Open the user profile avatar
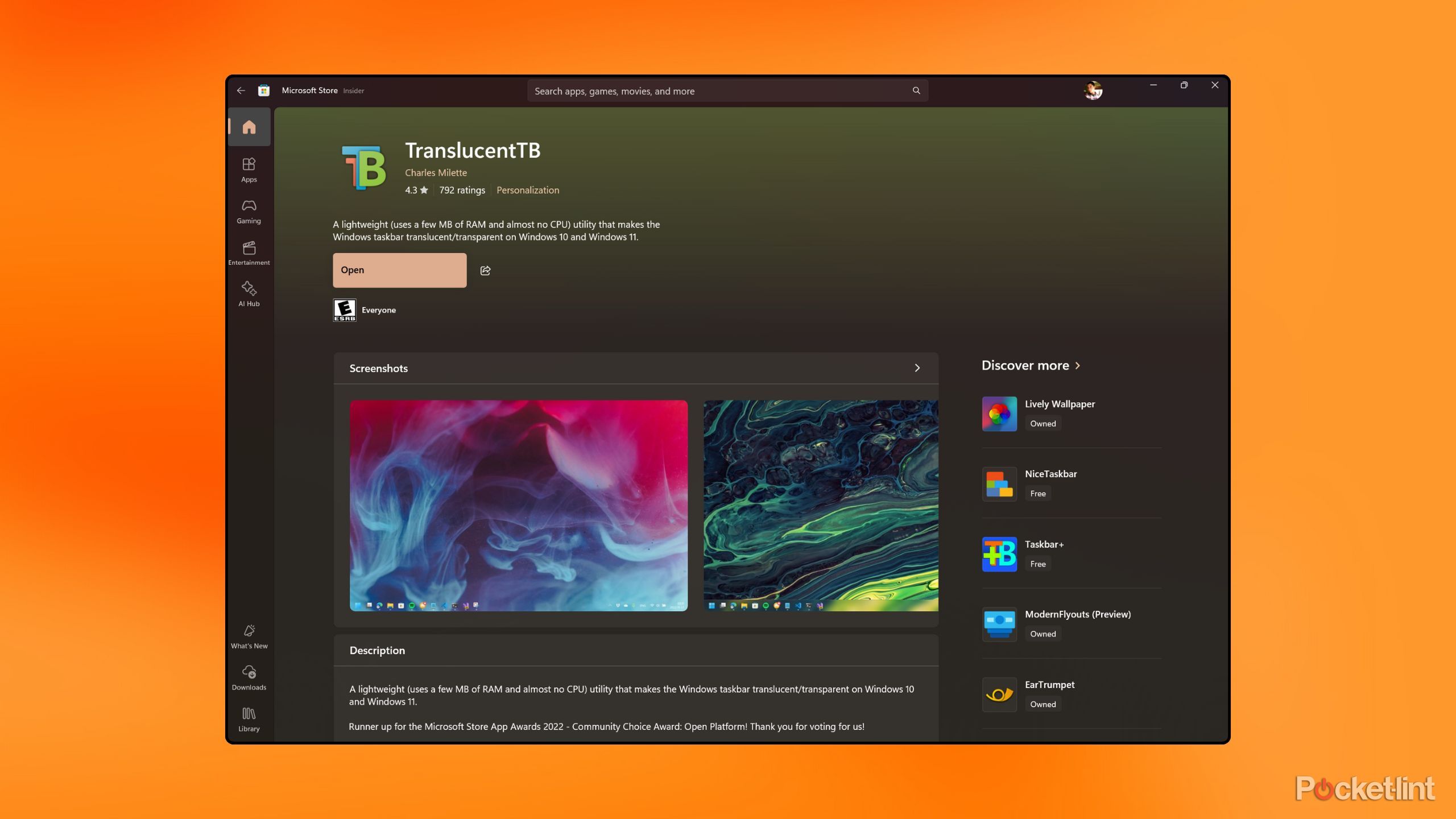The image size is (1456, 819). click(x=1093, y=90)
